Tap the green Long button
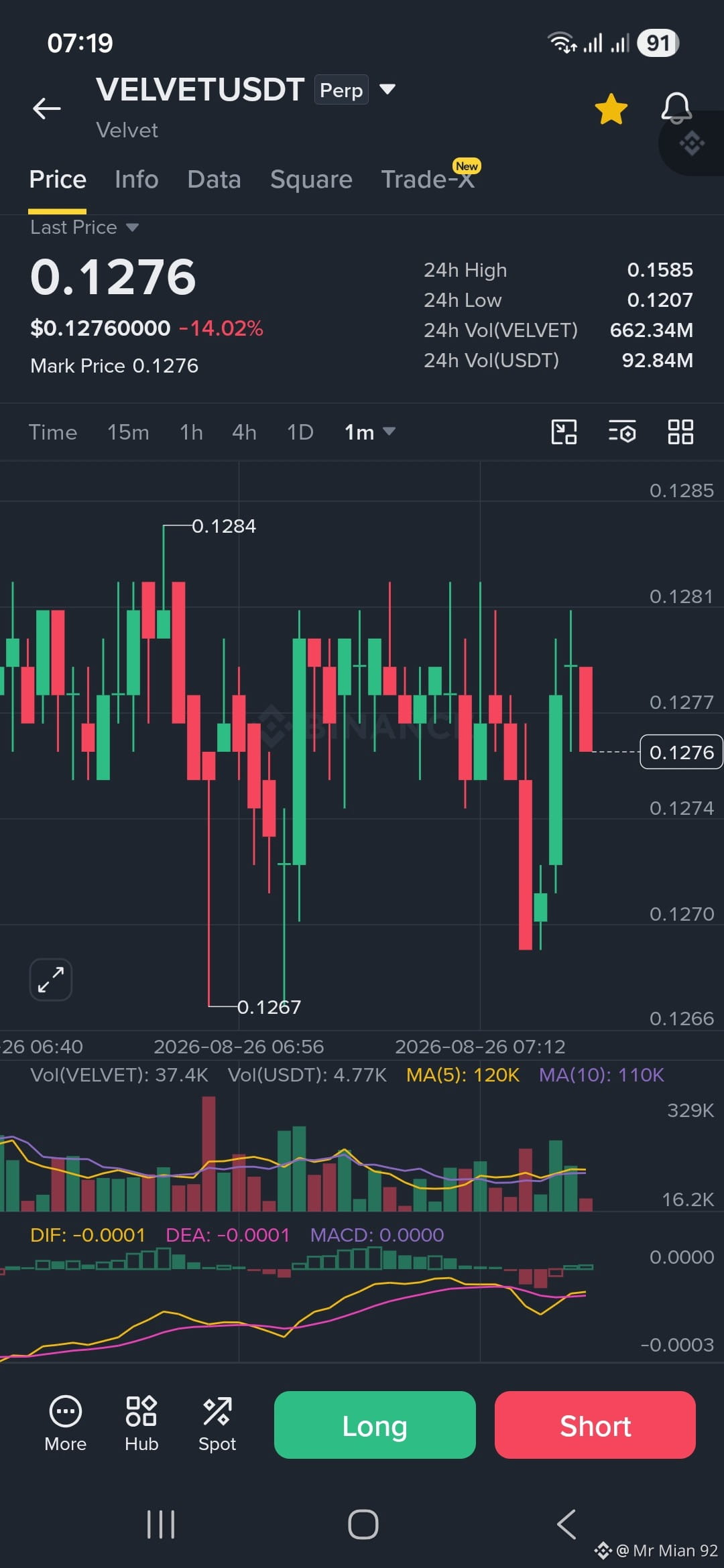724x1568 pixels. pos(375,1425)
